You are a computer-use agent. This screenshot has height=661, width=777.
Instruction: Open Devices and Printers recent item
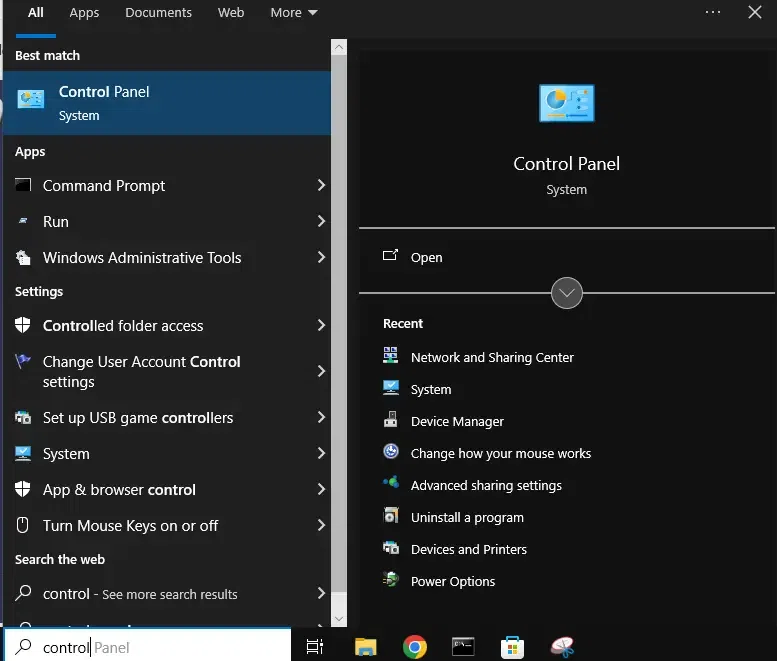click(468, 549)
